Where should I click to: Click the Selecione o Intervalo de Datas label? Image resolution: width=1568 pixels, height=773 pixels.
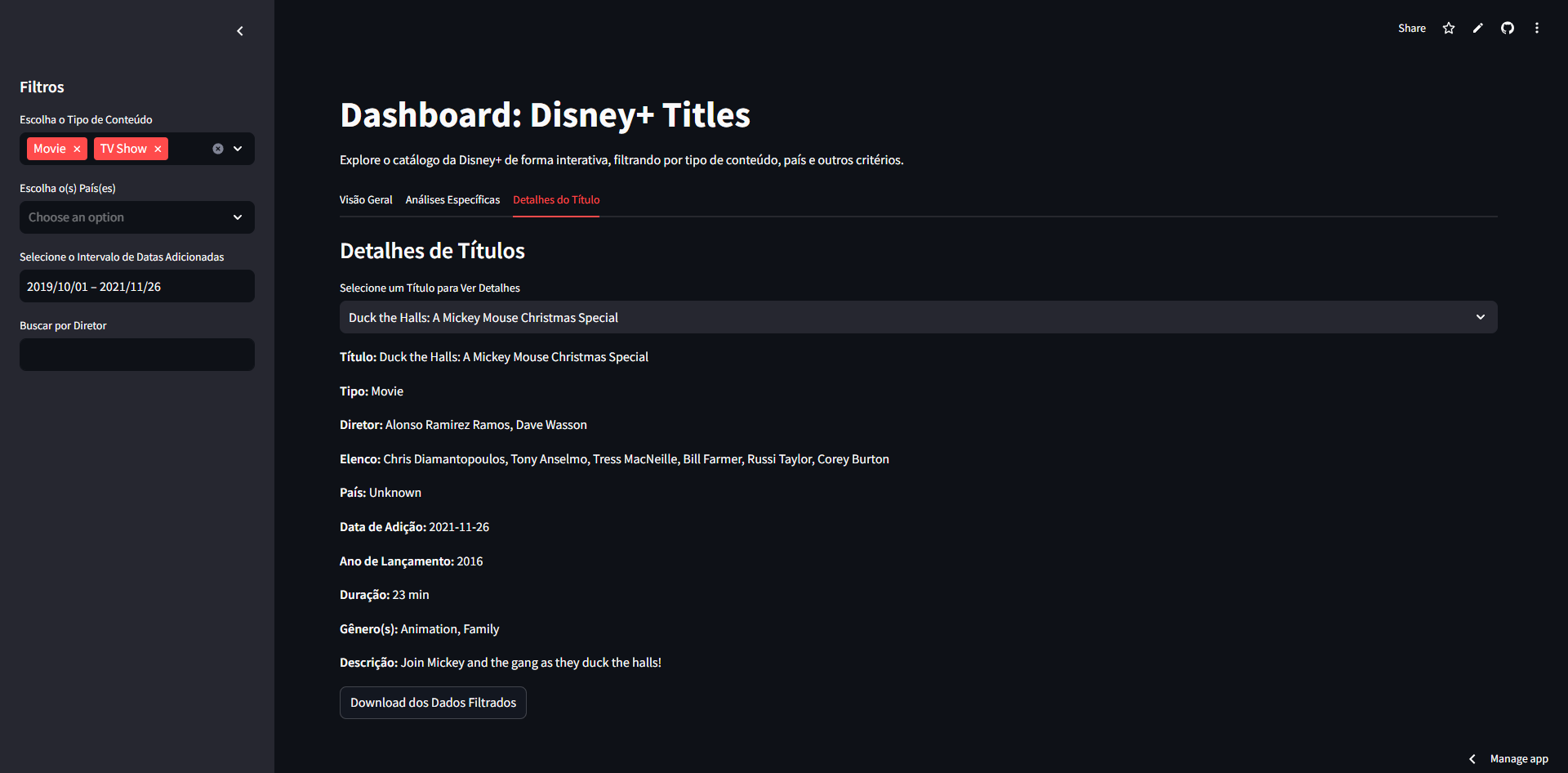(122, 257)
